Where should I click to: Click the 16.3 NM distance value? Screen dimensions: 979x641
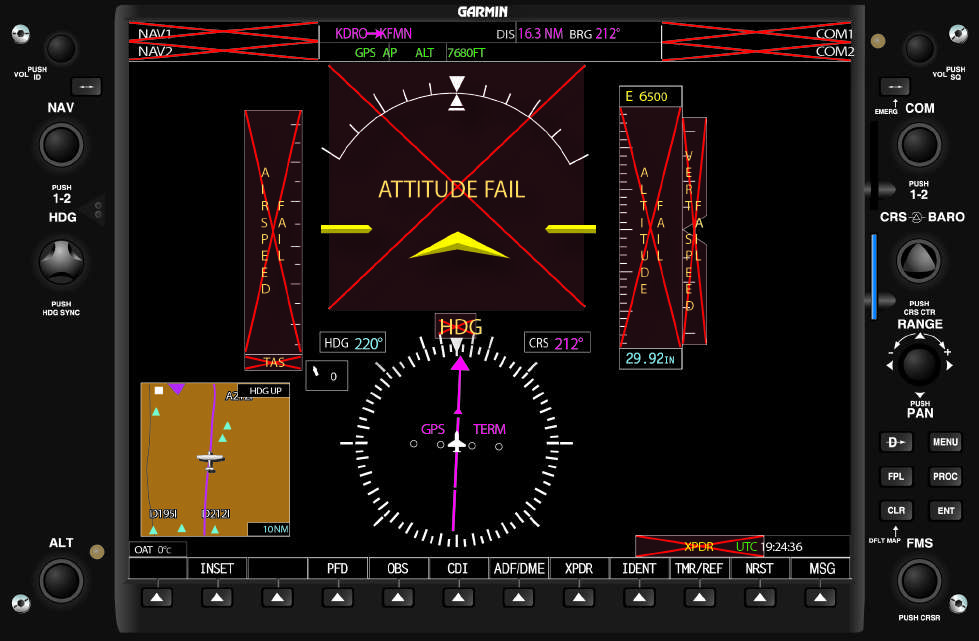[x=540, y=34]
